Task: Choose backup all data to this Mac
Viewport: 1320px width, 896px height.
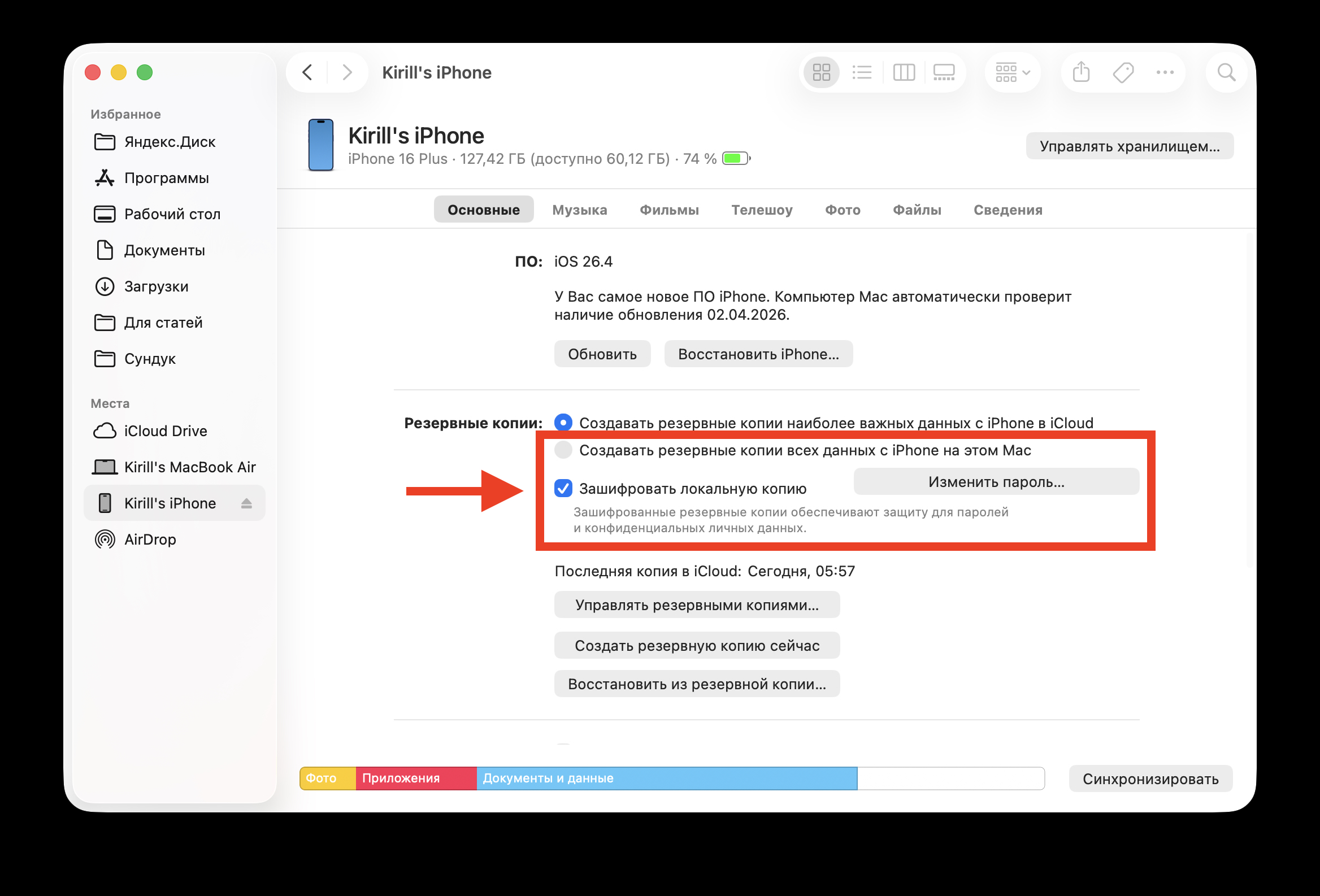Action: [563, 450]
